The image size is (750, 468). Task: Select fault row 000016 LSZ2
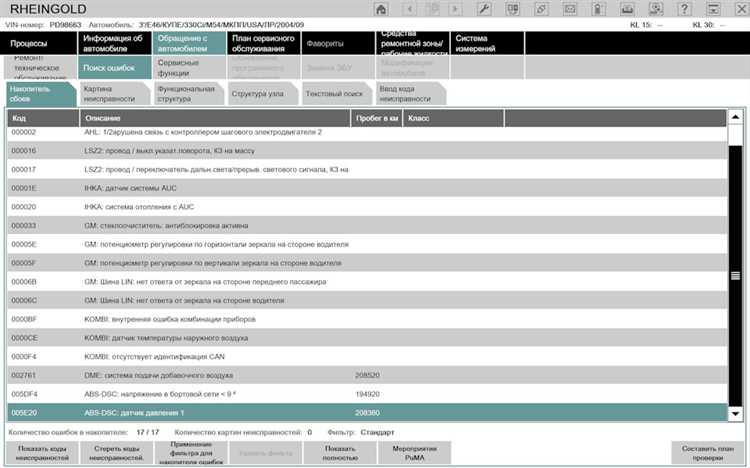(x=367, y=151)
